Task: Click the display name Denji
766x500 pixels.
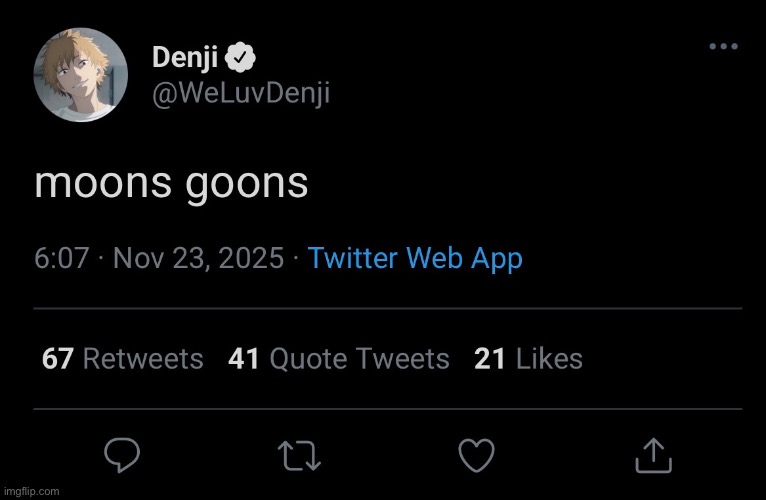Action: click(x=184, y=58)
